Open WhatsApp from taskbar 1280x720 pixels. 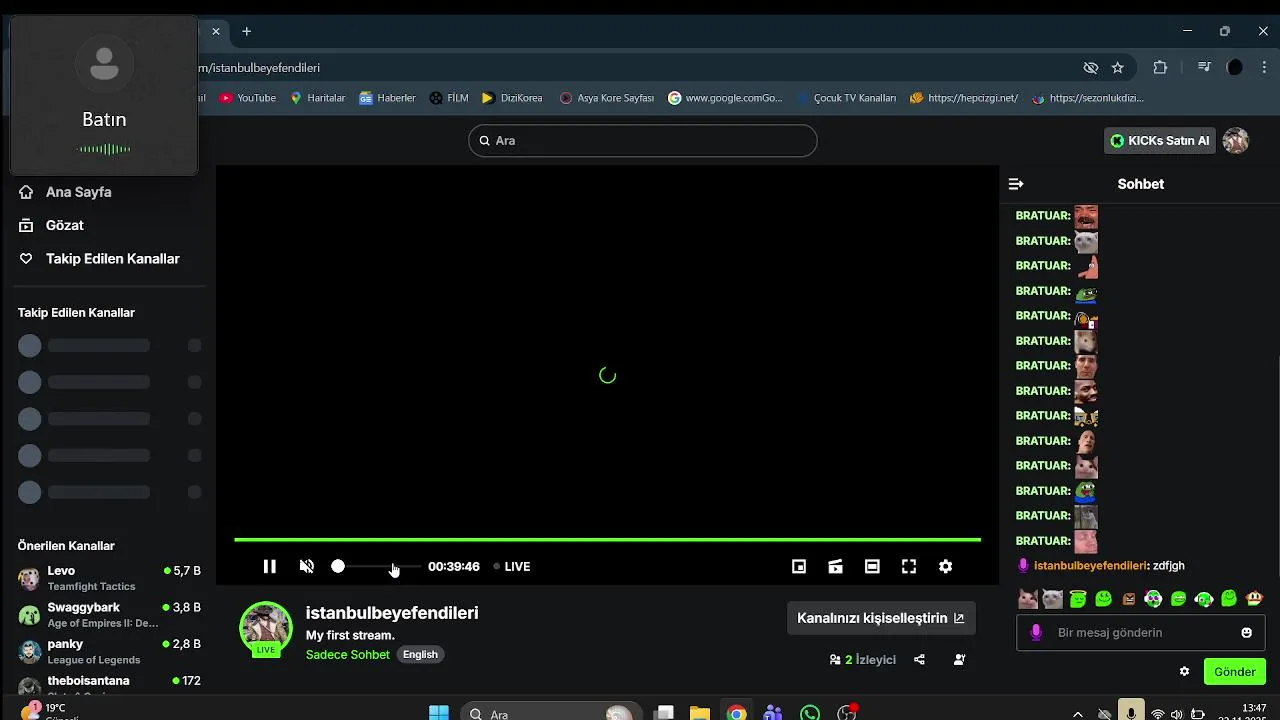(810, 713)
